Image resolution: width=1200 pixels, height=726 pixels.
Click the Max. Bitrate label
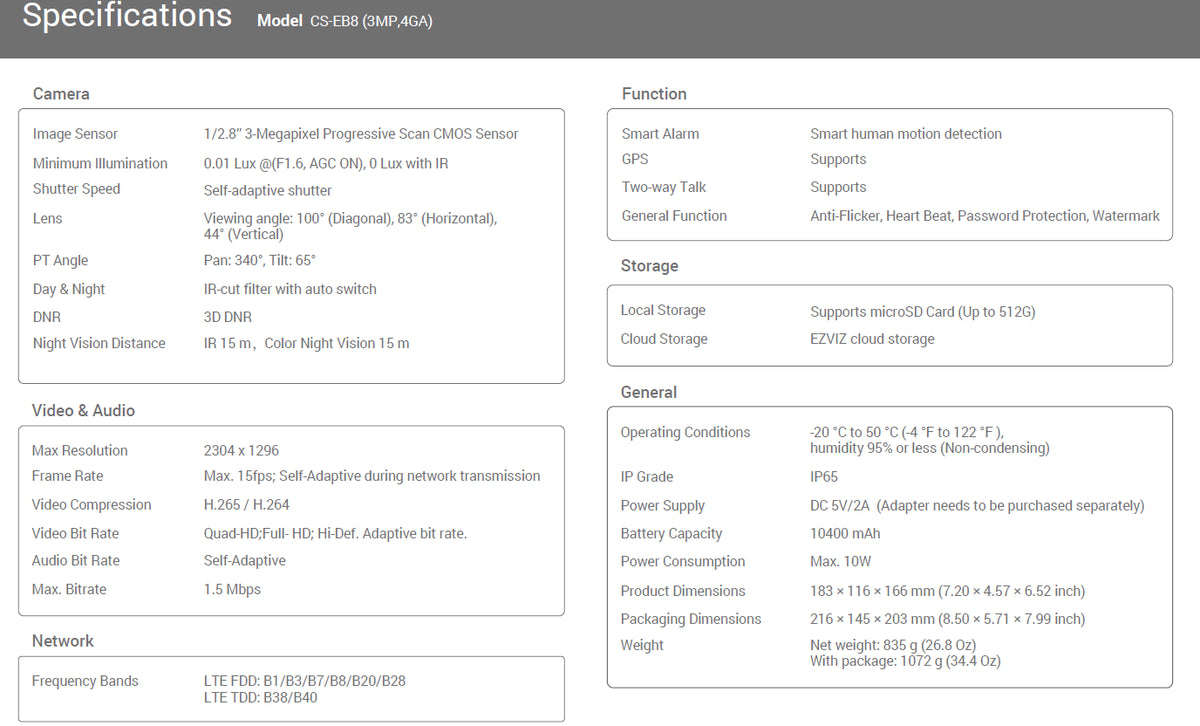(x=71, y=590)
